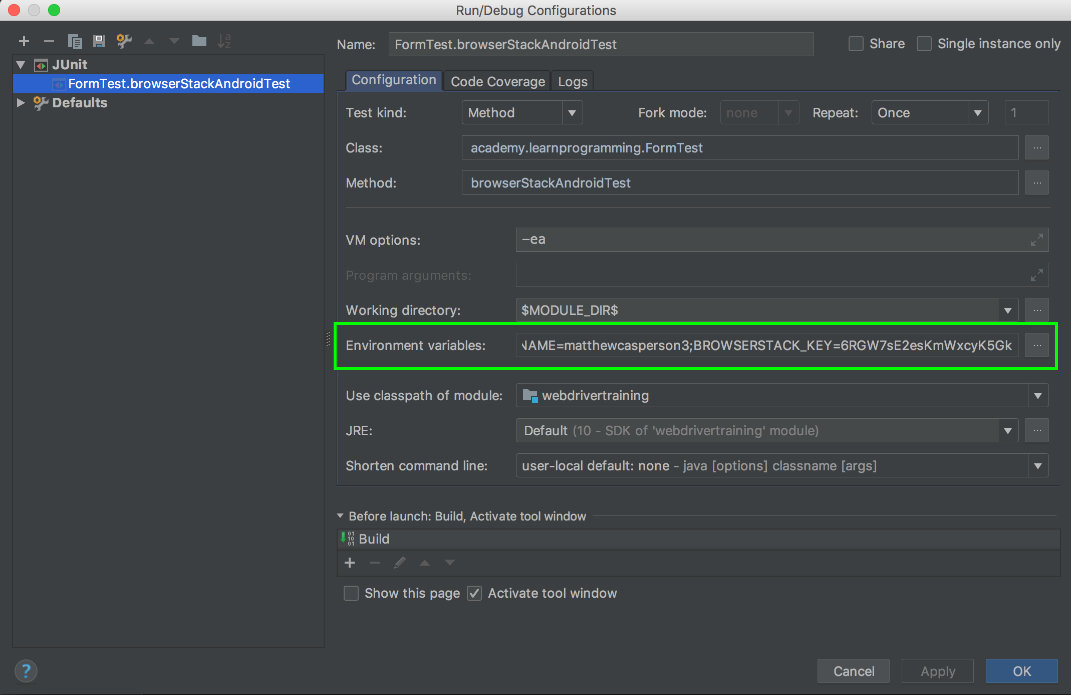Click into the configuration Name field
Image resolution: width=1071 pixels, height=695 pixels.
tap(600, 44)
